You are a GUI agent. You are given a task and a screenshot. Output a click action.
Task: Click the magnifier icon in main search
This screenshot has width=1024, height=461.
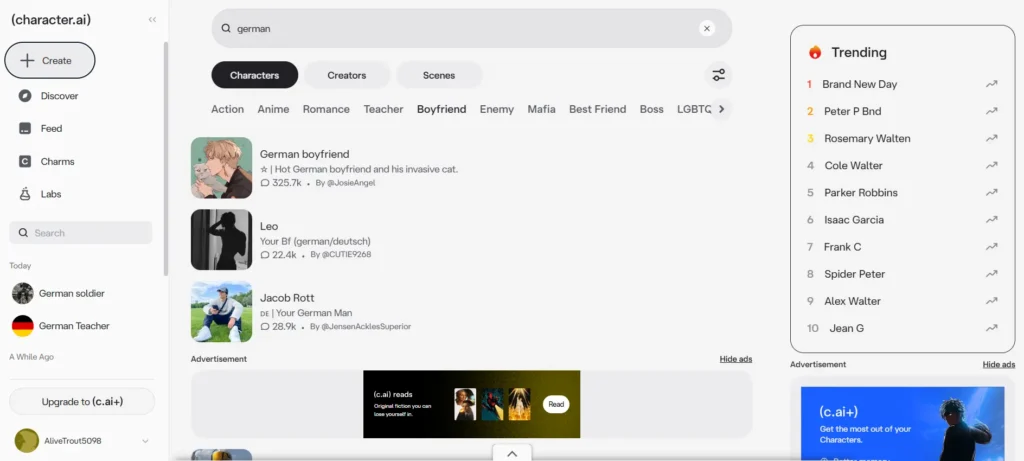226,28
